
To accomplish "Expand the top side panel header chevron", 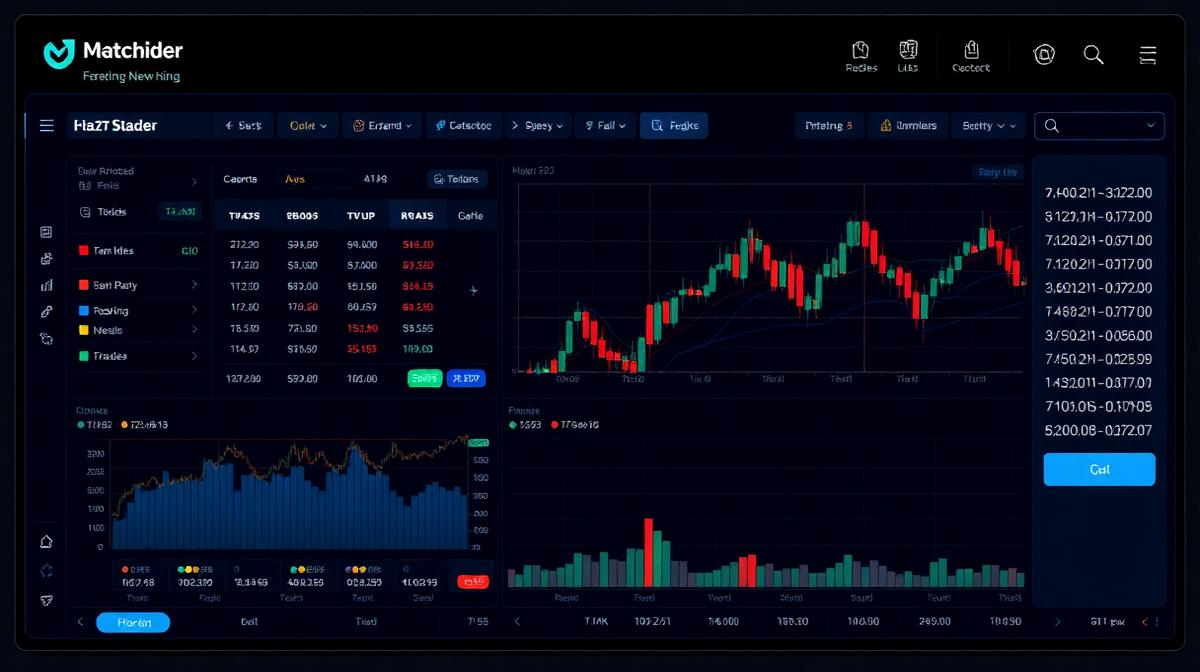I will 194,182.
